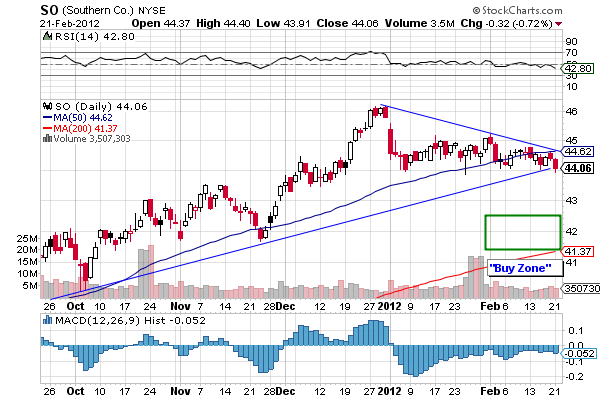Click the red down-triangle after the Chg value

pyautogui.click(x=558, y=24)
